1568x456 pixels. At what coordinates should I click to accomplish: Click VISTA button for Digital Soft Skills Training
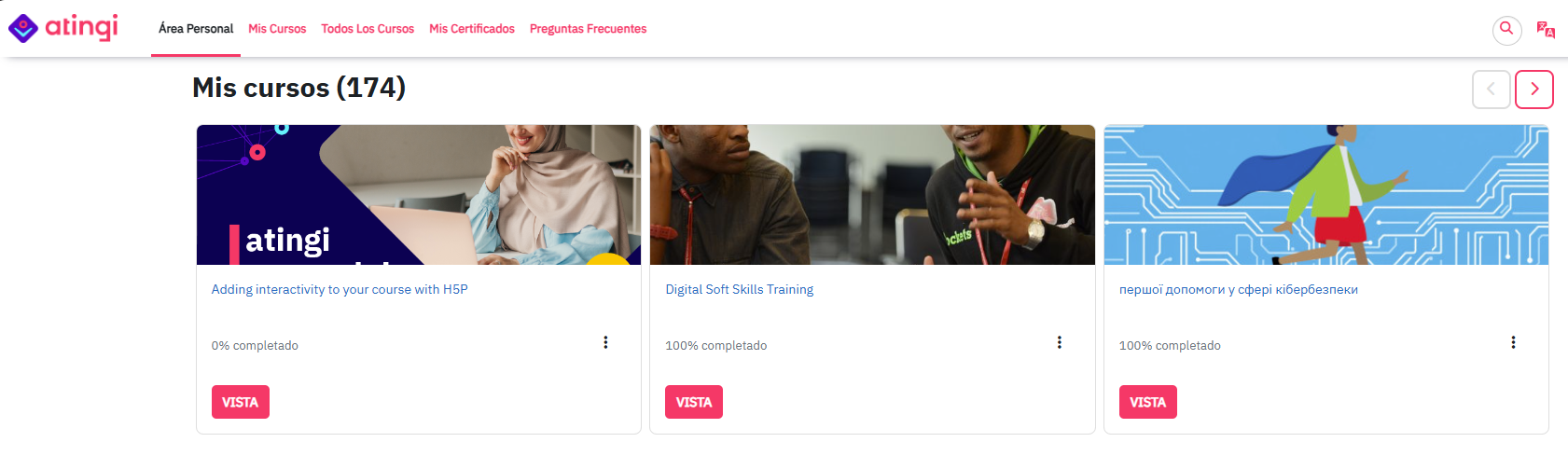coord(694,402)
